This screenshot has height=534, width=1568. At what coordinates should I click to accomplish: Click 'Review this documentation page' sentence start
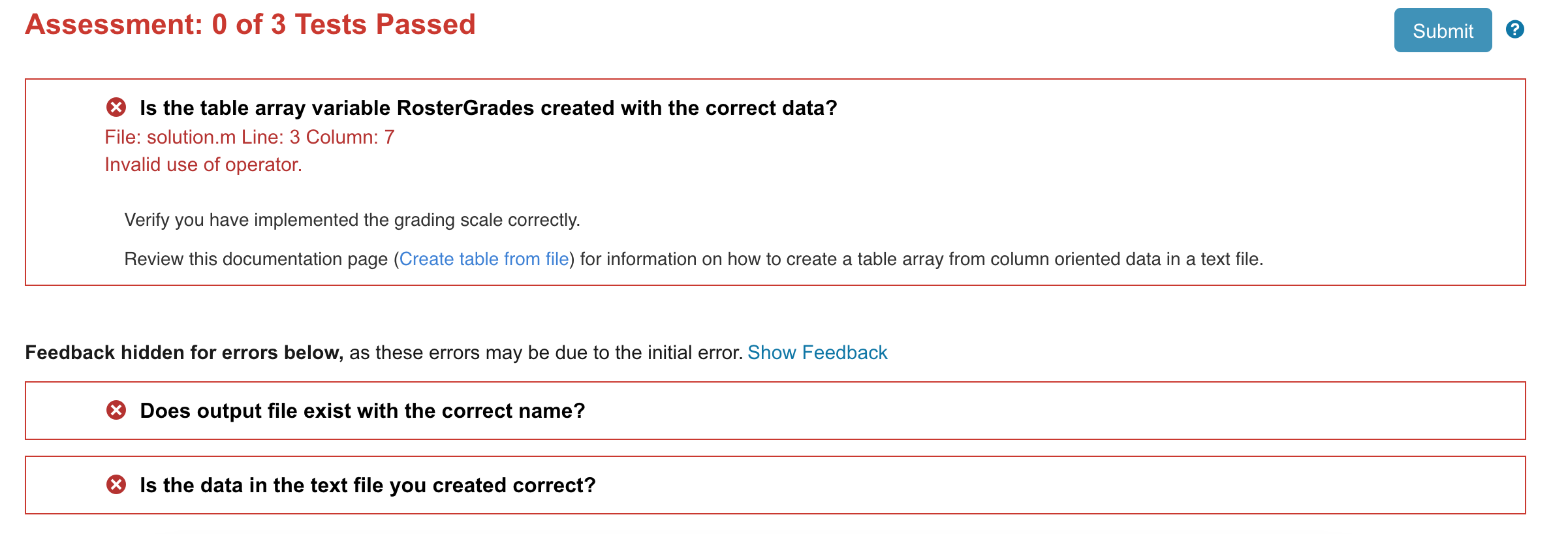coord(258,259)
